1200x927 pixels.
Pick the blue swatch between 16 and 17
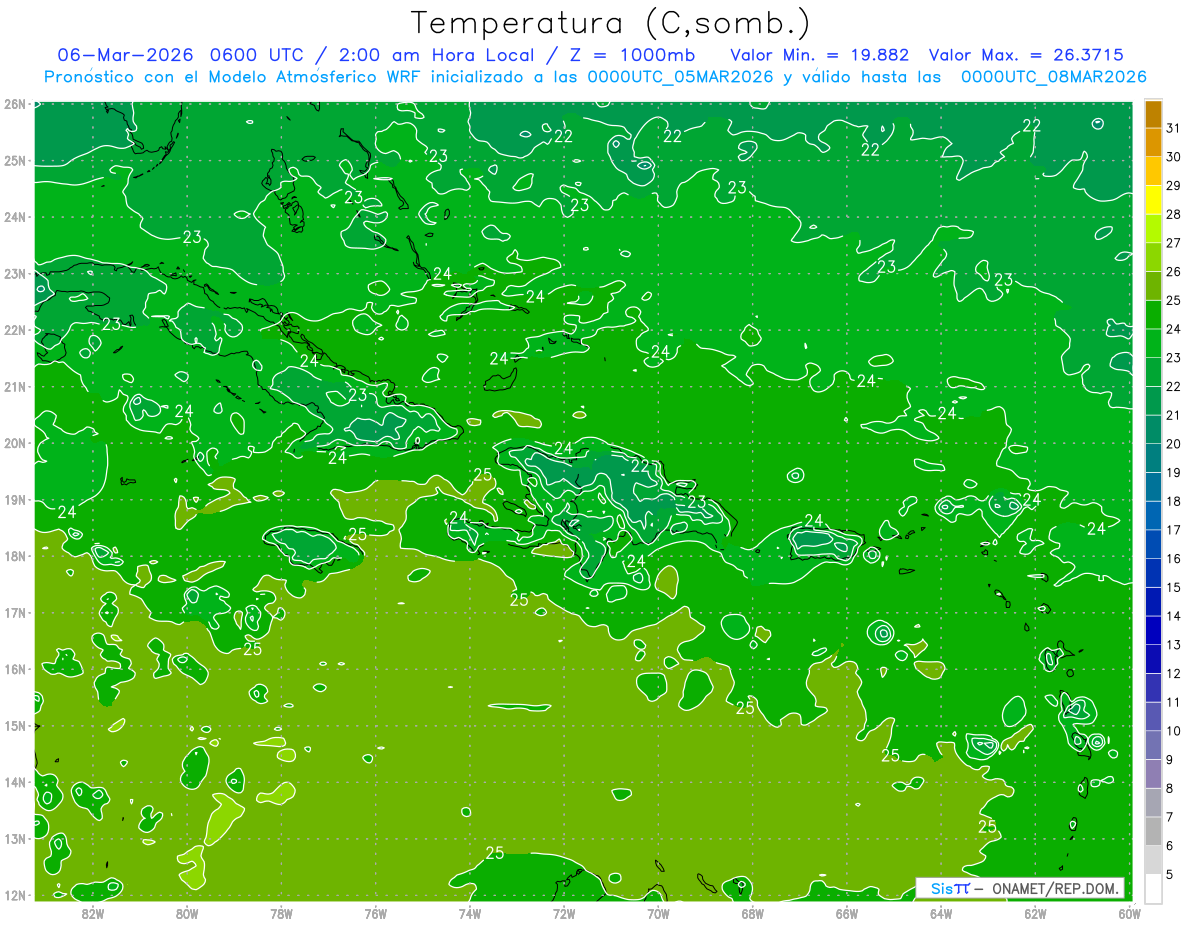1153,544
